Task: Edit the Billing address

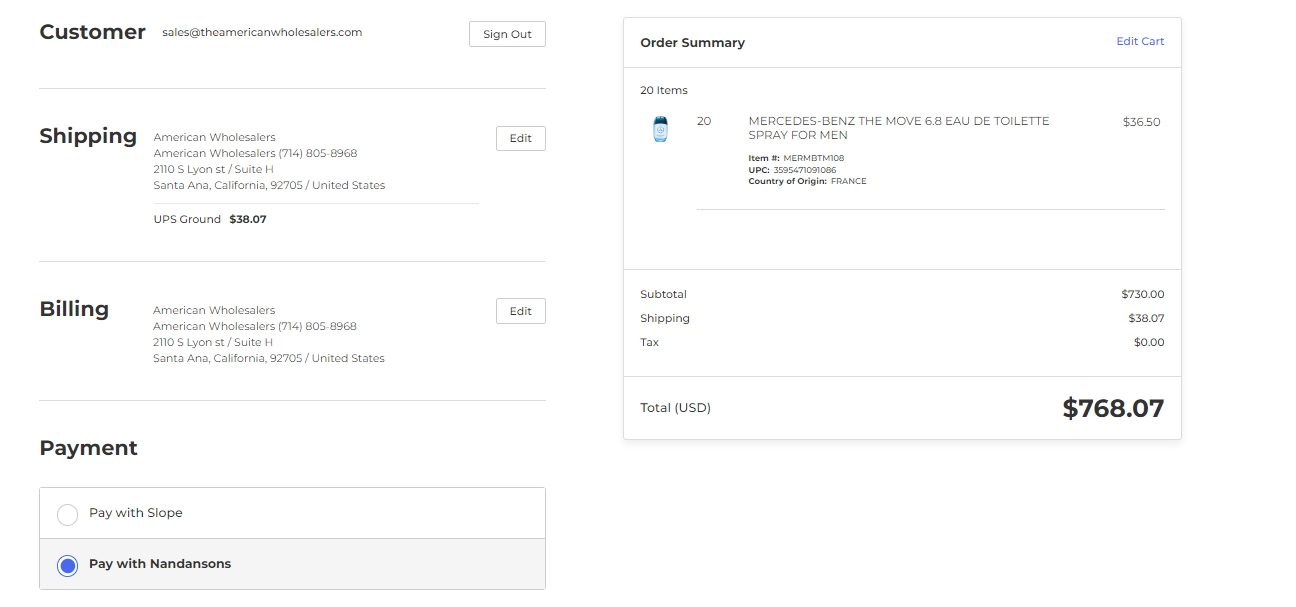Action: (520, 311)
